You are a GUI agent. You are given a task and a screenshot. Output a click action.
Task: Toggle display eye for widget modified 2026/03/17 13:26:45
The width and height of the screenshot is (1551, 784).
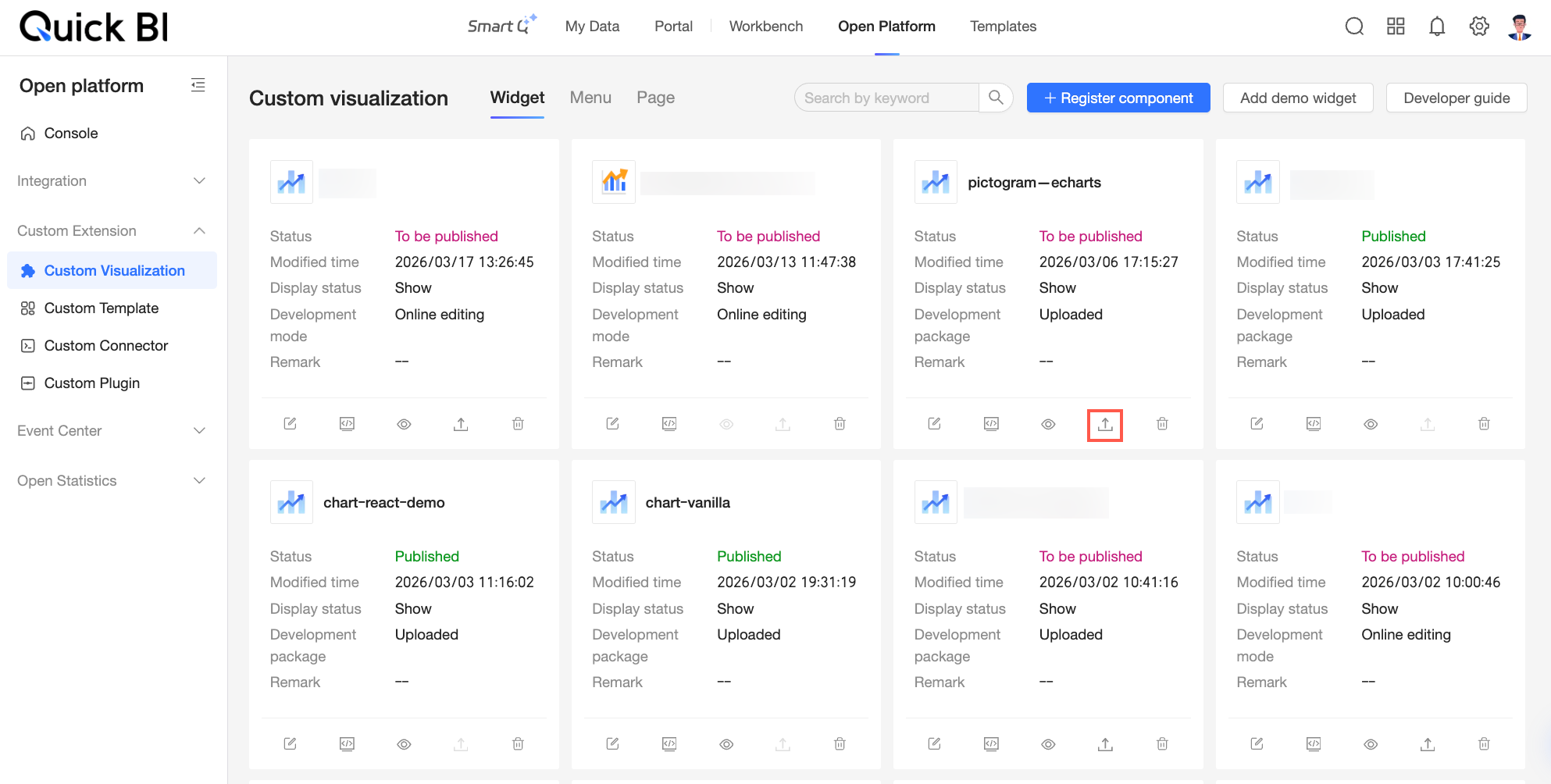point(404,424)
